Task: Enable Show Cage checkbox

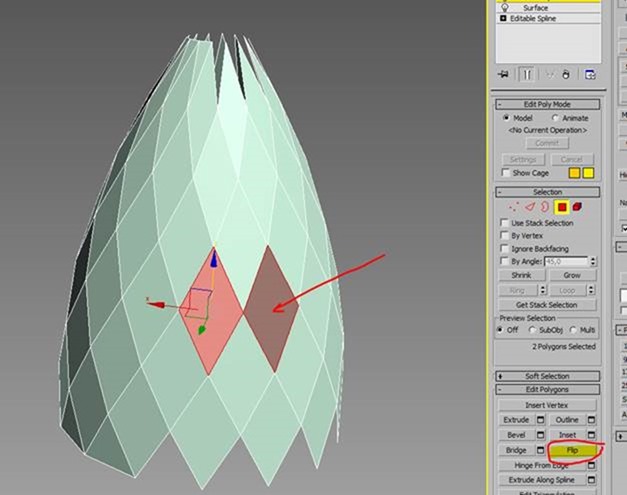Action: [506, 173]
